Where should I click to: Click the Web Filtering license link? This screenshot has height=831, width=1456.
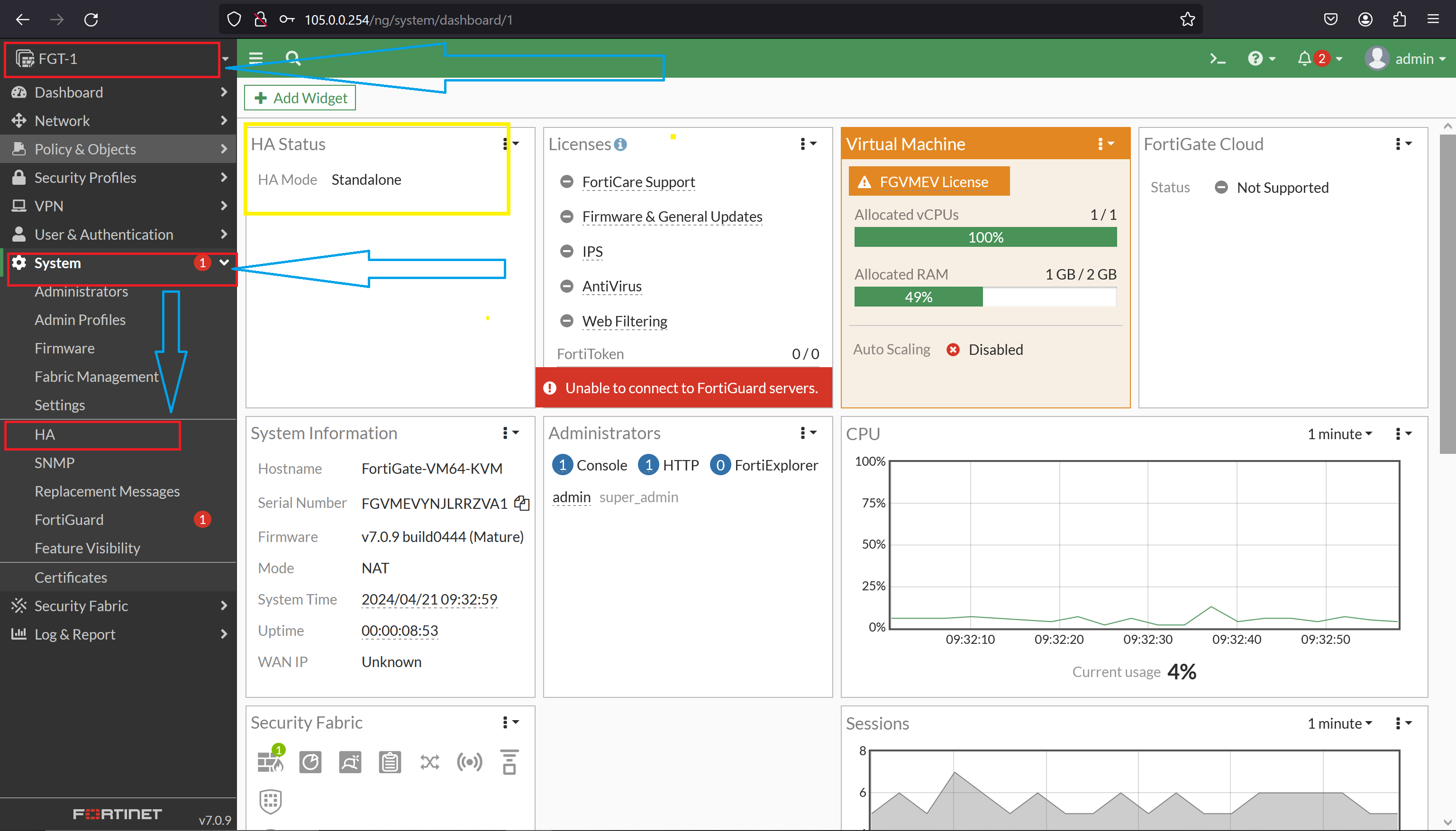(625, 321)
